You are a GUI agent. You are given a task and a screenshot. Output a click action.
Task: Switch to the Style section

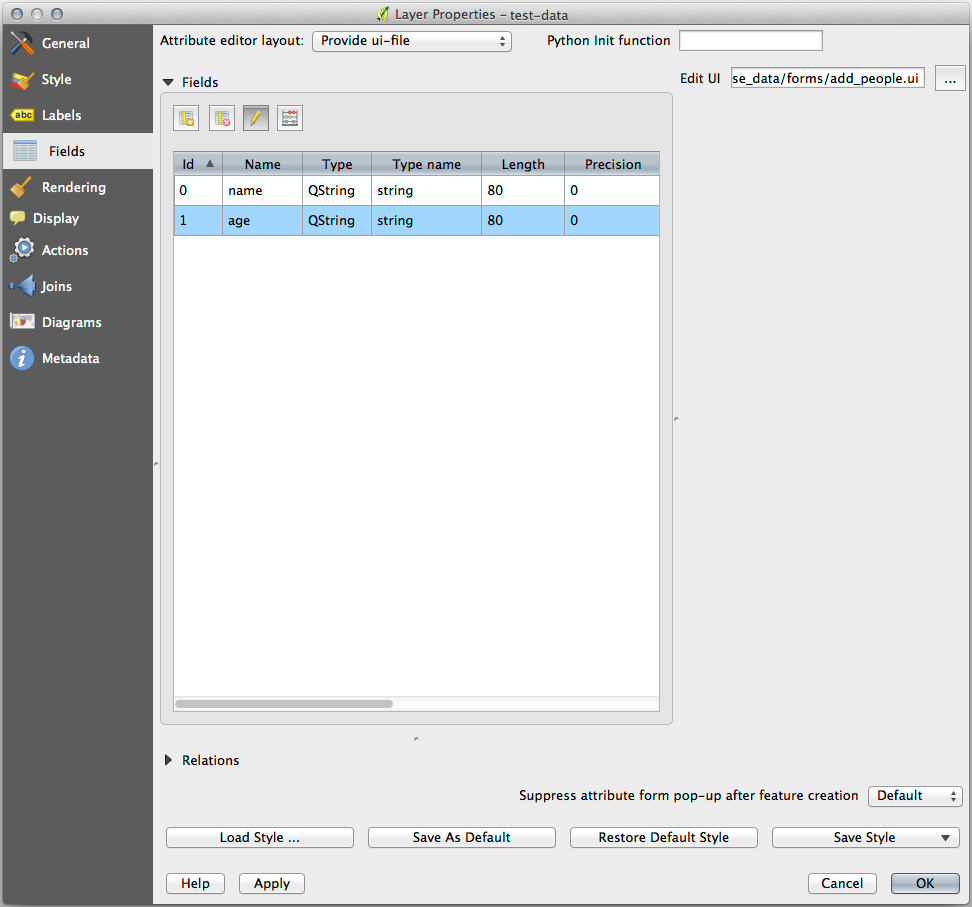tap(56, 79)
